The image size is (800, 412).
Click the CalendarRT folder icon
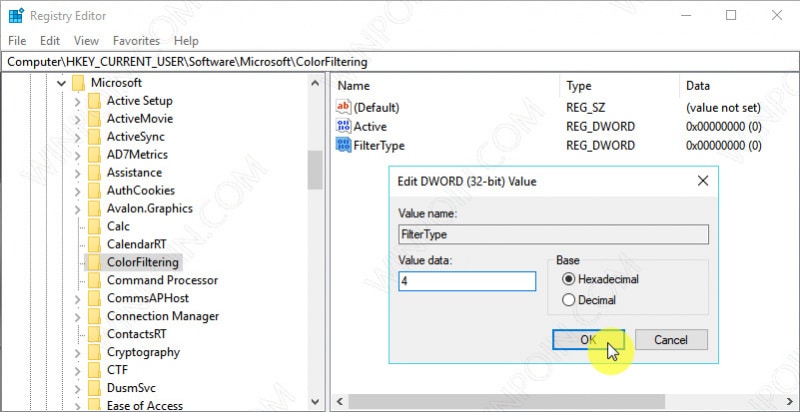point(94,244)
